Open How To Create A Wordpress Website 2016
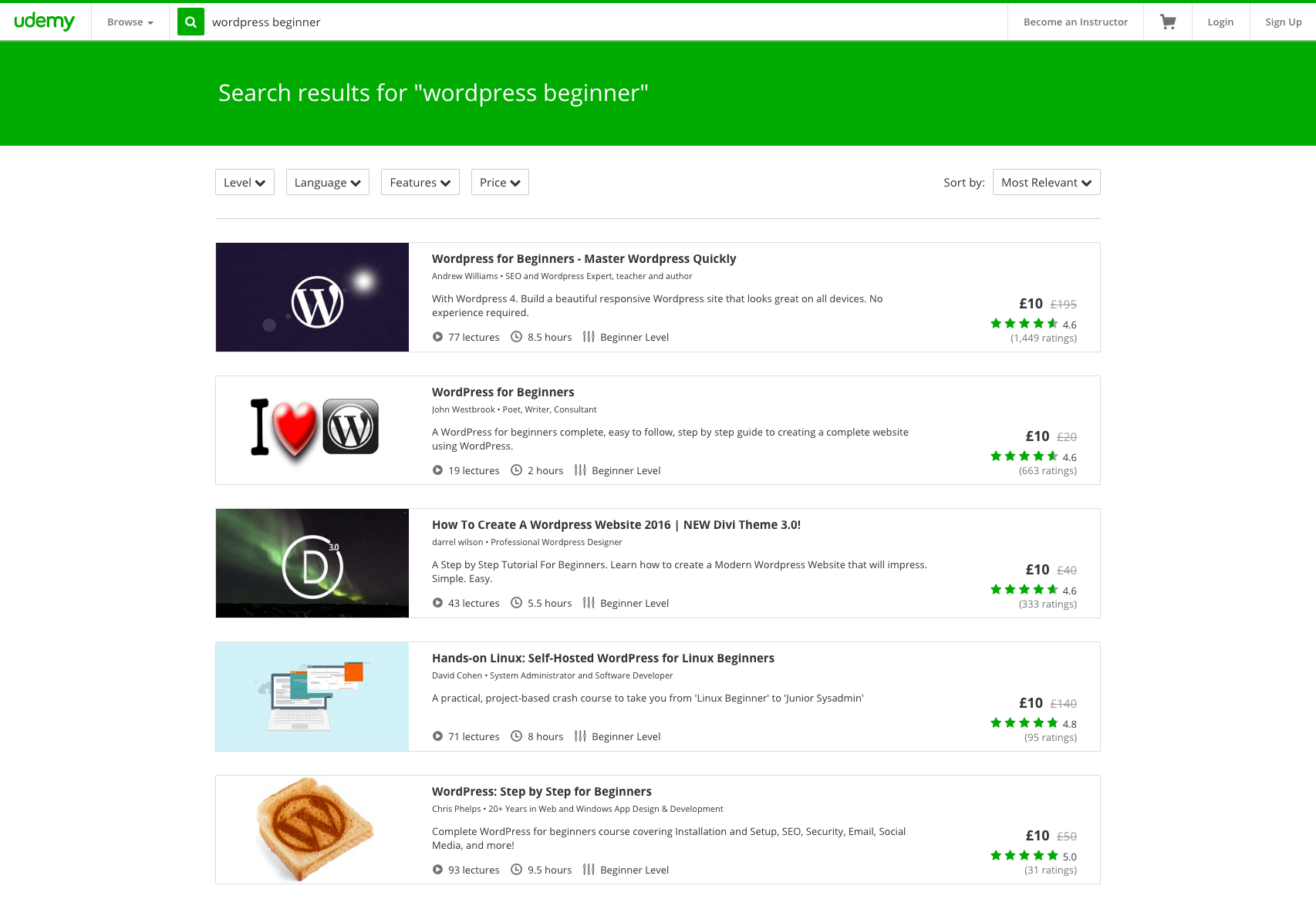 pos(616,525)
